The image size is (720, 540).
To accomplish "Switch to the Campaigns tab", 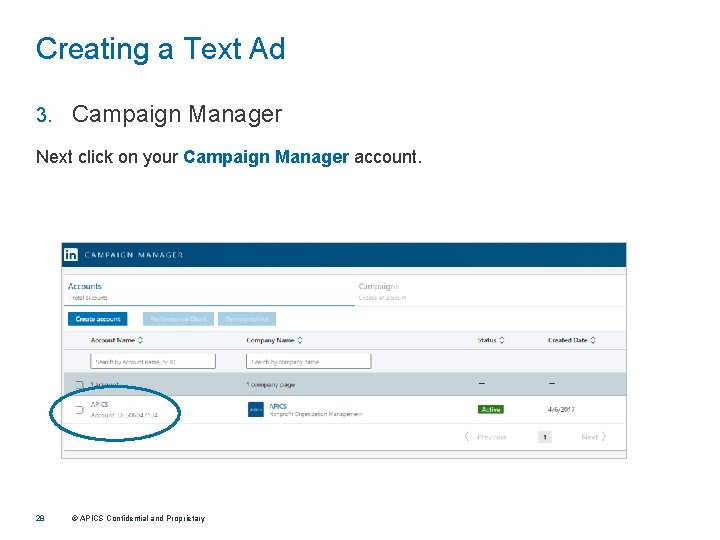I will tap(378, 287).
